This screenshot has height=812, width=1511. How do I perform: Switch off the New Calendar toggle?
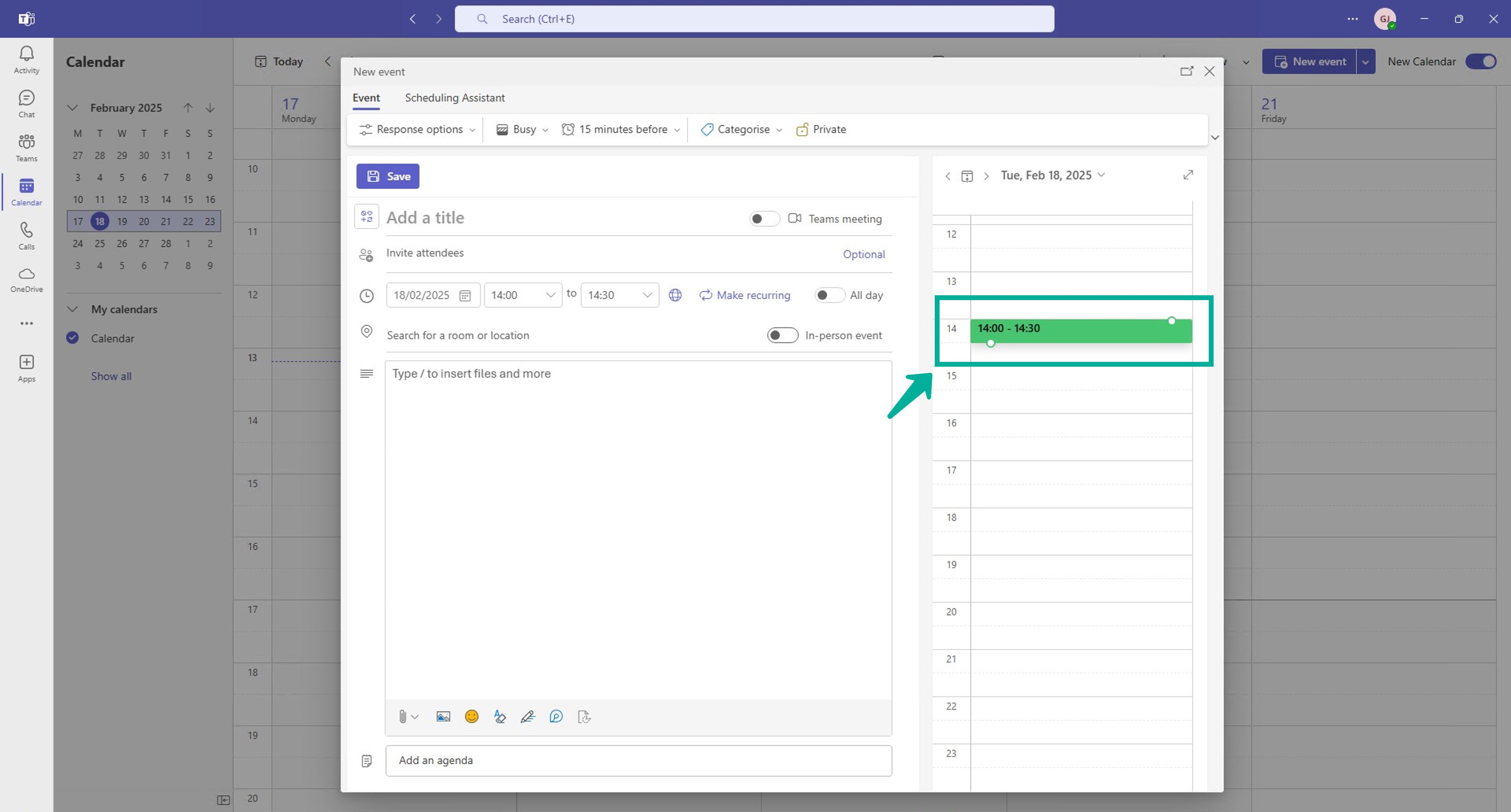pos(1481,61)
